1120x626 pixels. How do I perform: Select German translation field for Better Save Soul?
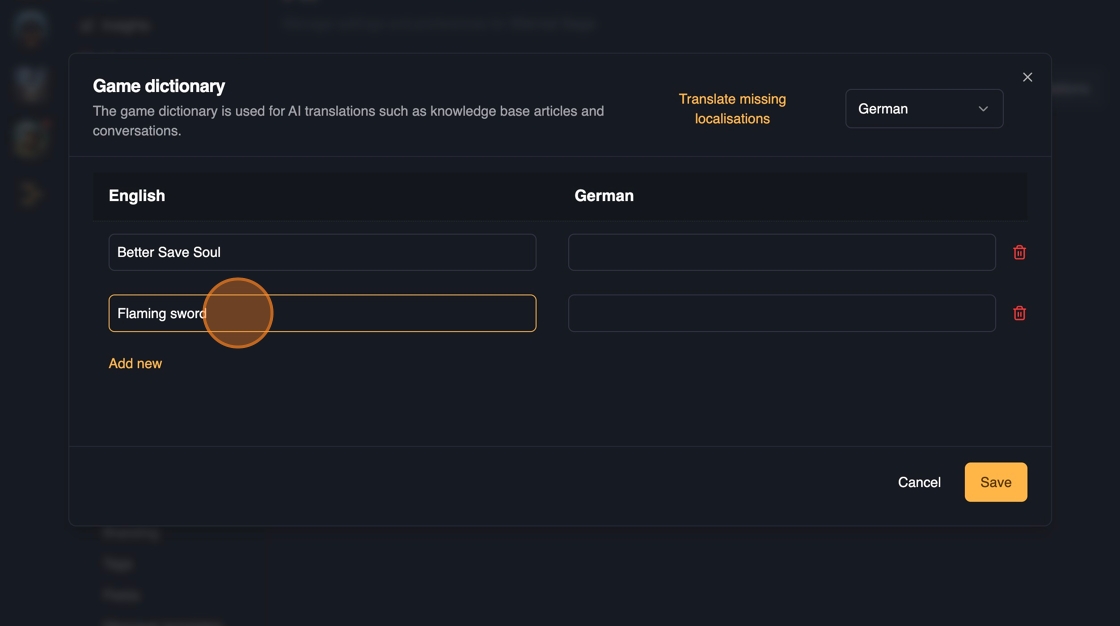tap(781, 252)
